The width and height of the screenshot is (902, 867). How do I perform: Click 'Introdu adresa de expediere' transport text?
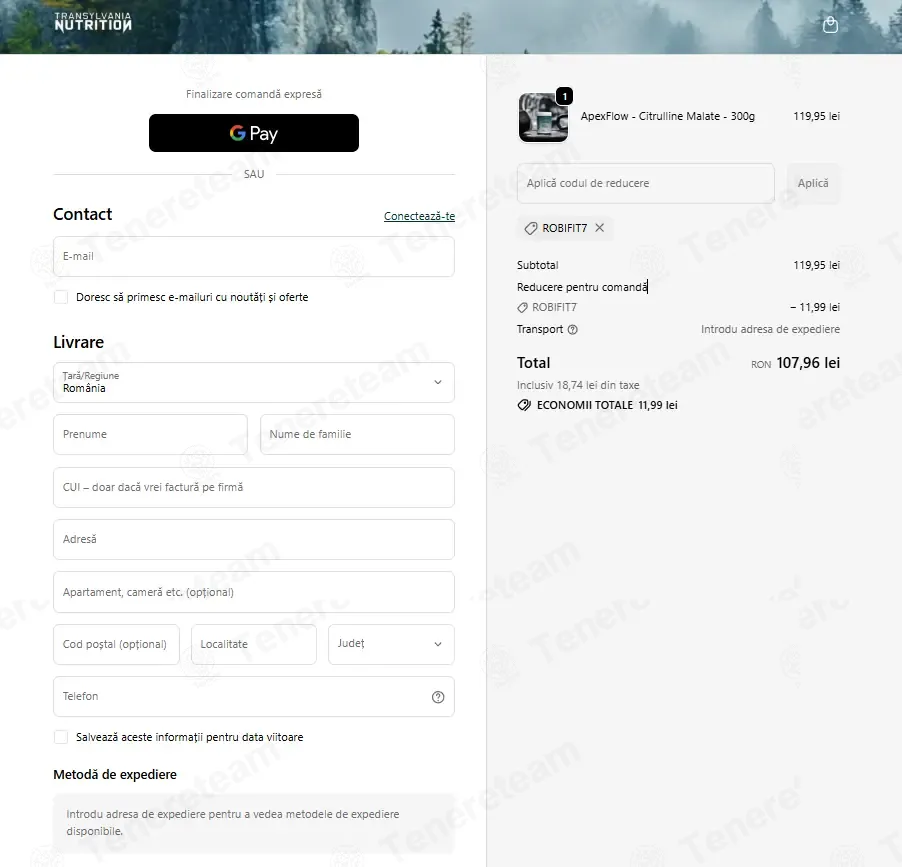770,329
